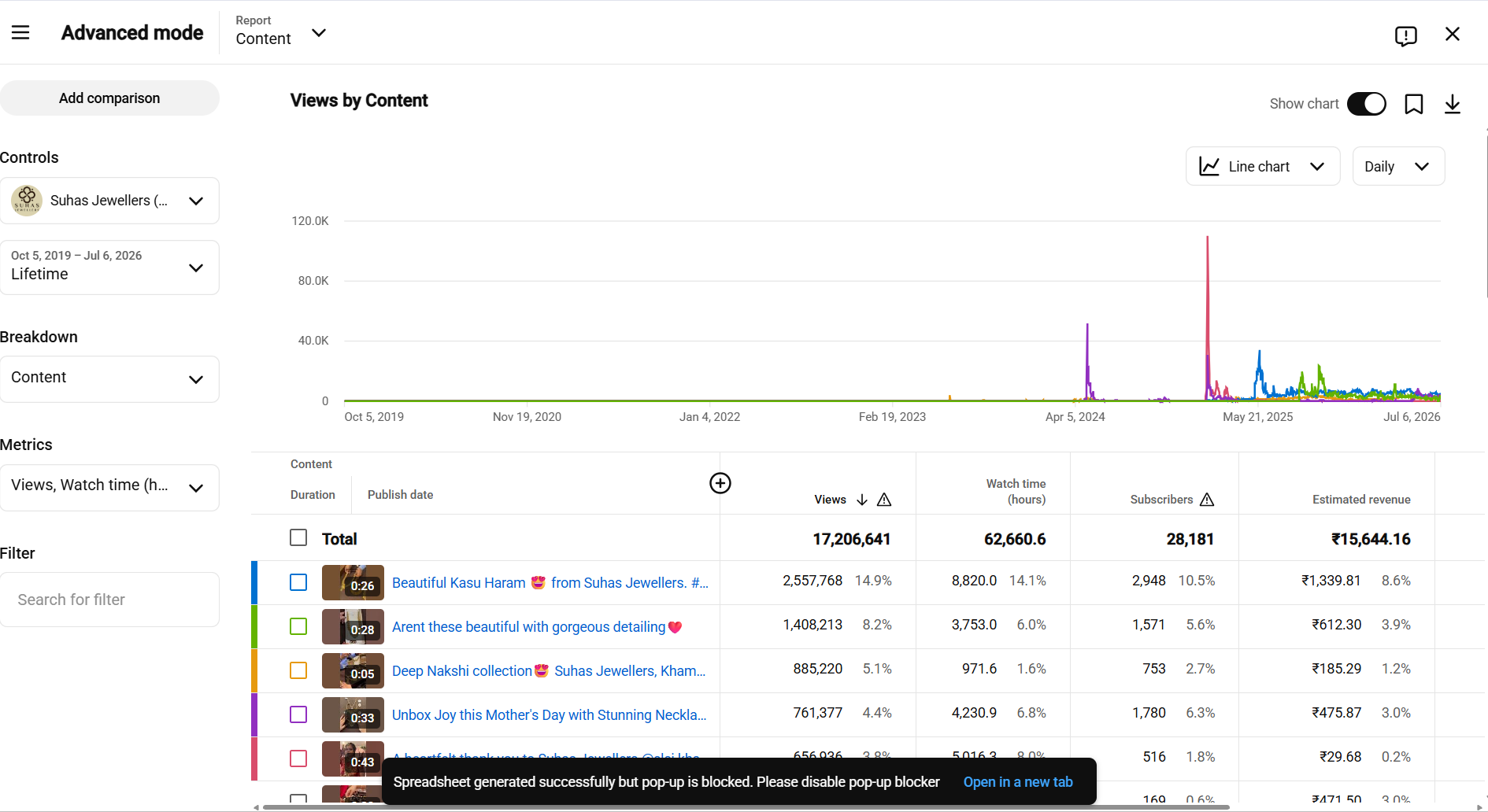Viewport: 1488px width, 812px height.
Task: Click the Open in a new tab link
Action: [1018, 782]
